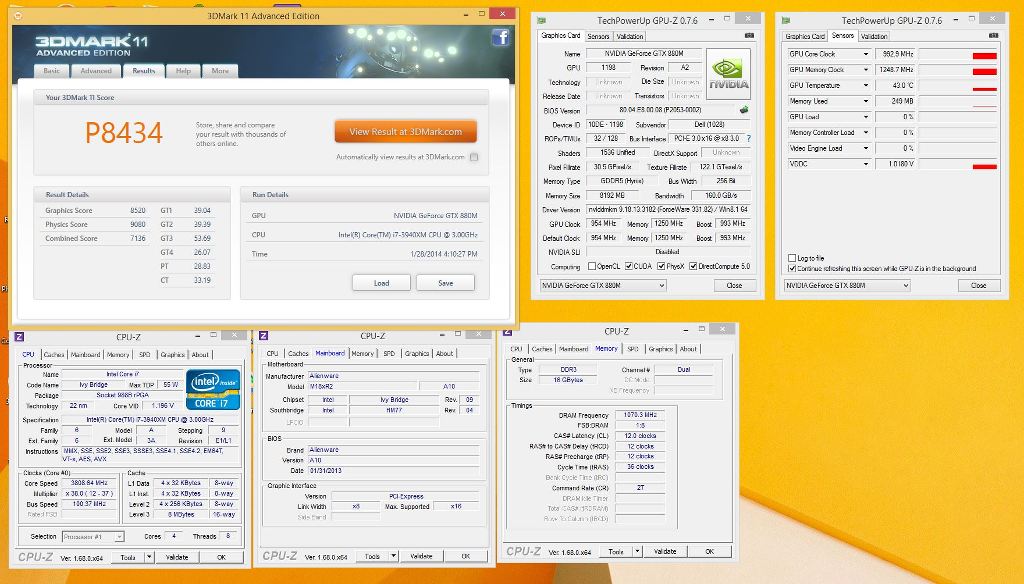The image size is (1024, 584).
Task: Click the Driver Version field in GPU-Z
Action: [668, 210]
